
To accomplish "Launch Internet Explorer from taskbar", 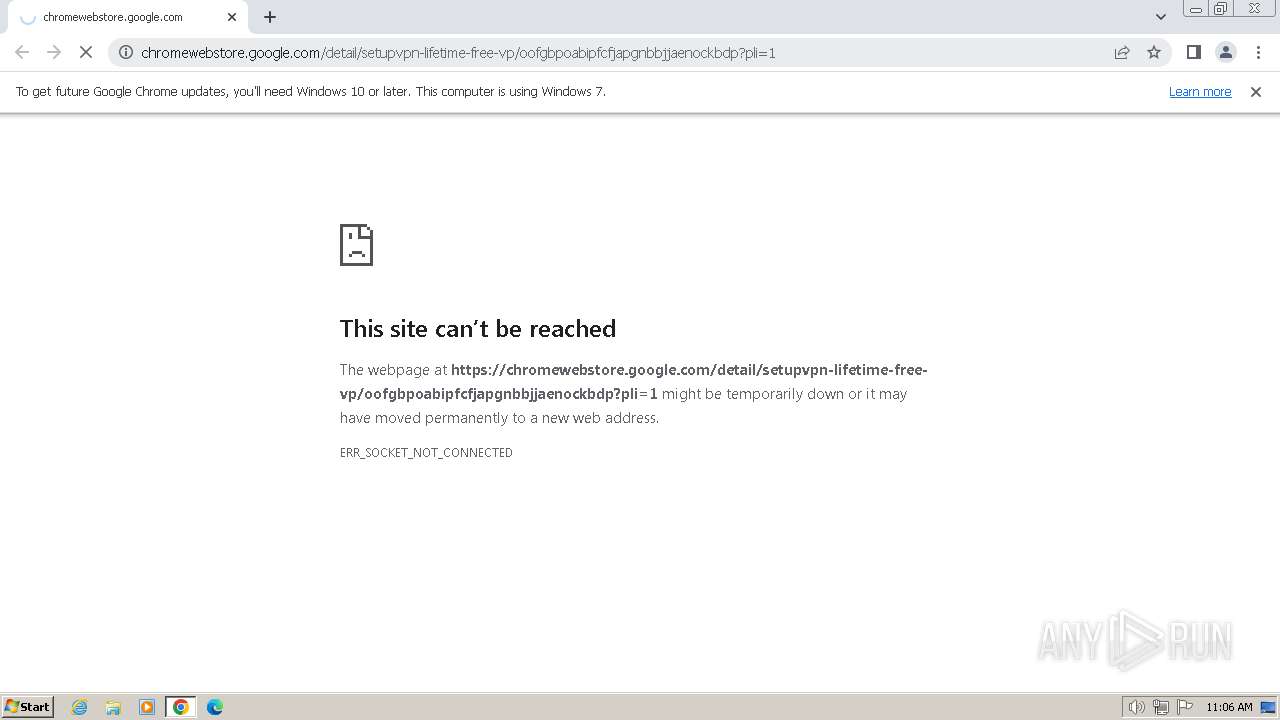I will click(80, 707).
